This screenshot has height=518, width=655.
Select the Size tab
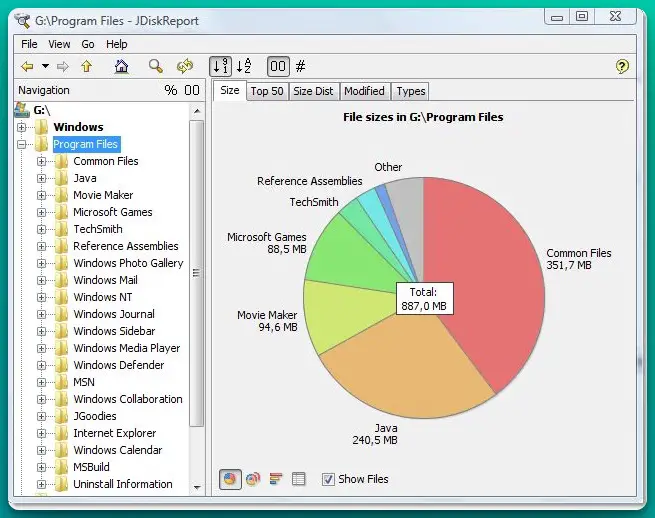pos(230,90)
